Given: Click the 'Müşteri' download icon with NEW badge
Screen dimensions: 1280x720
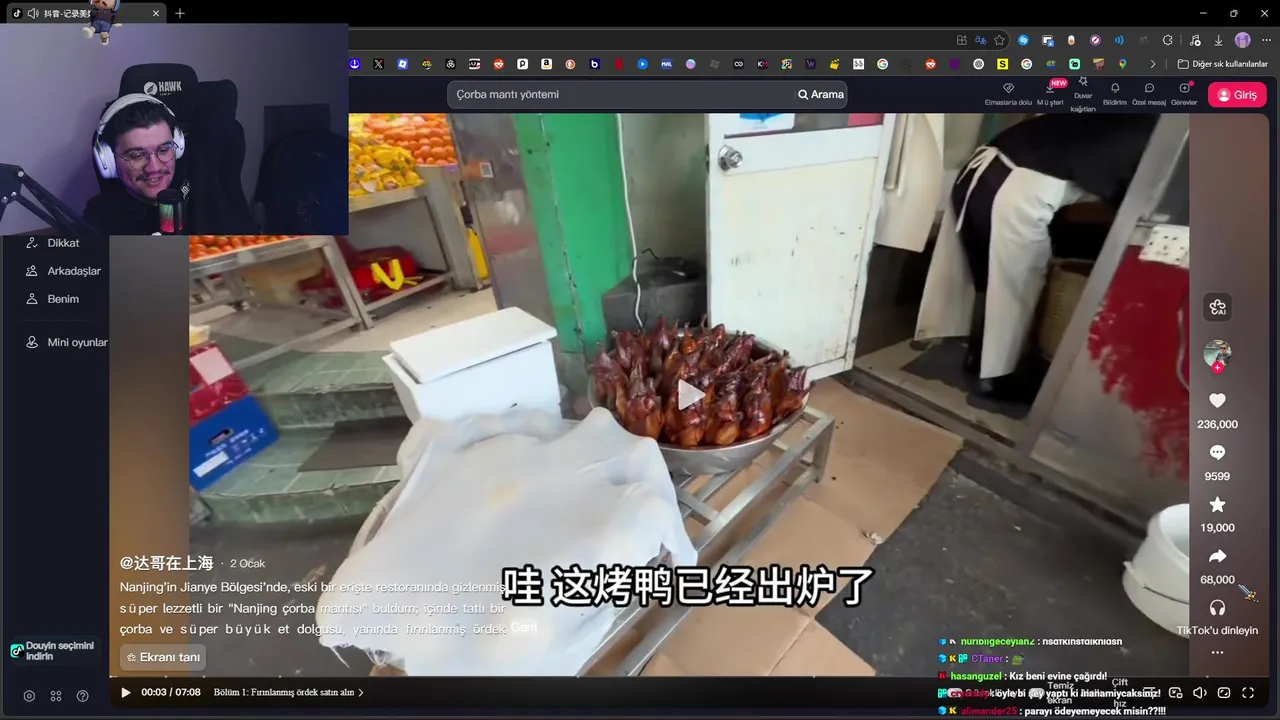Looking at the screenshot, I should pyautogui.click(x=1050, y=94).
